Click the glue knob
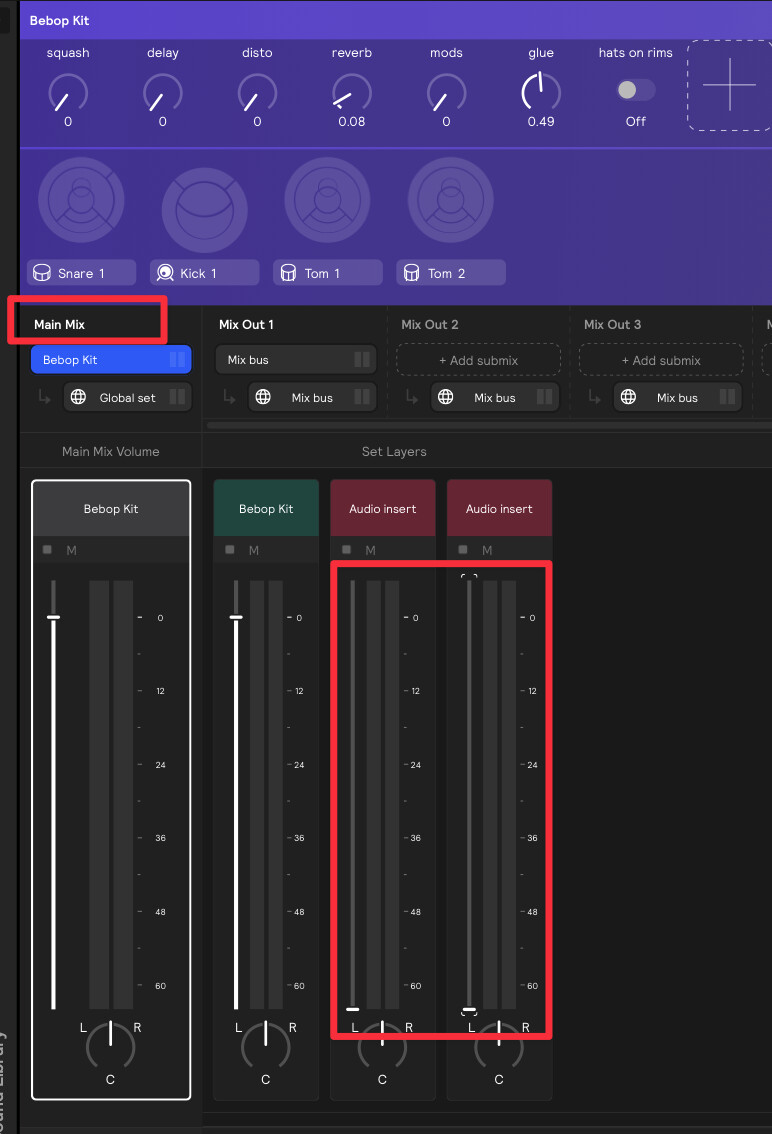This screenshot has height=1134, width=772. pyautogui.click(x=541, y=93)
